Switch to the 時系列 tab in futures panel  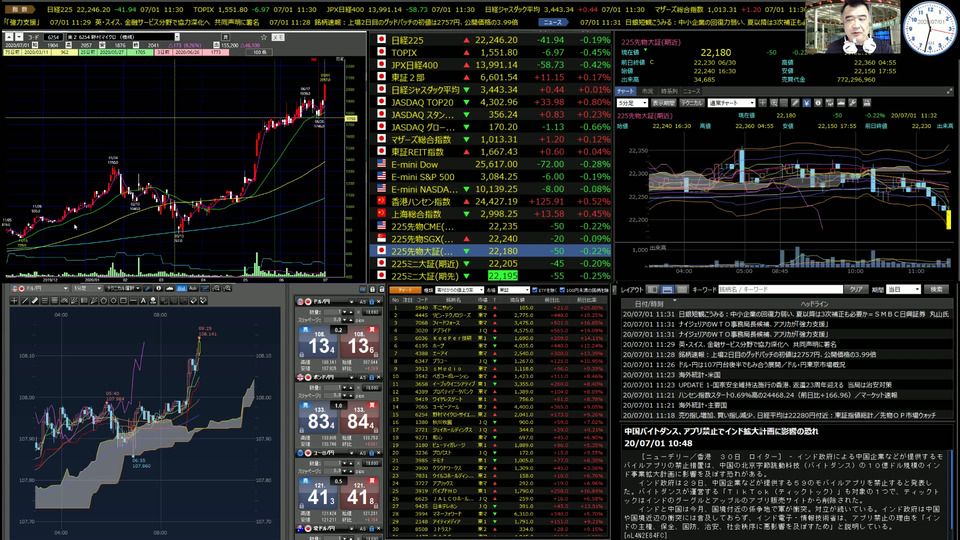[669, 91]
